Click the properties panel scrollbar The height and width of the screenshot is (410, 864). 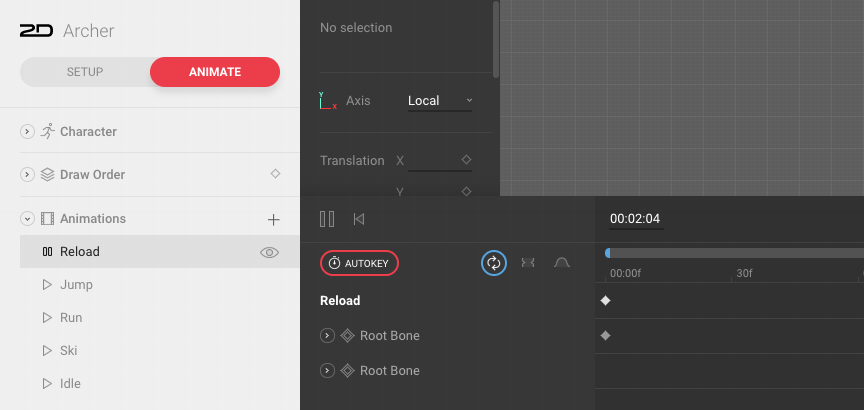[x=496, y=40]
